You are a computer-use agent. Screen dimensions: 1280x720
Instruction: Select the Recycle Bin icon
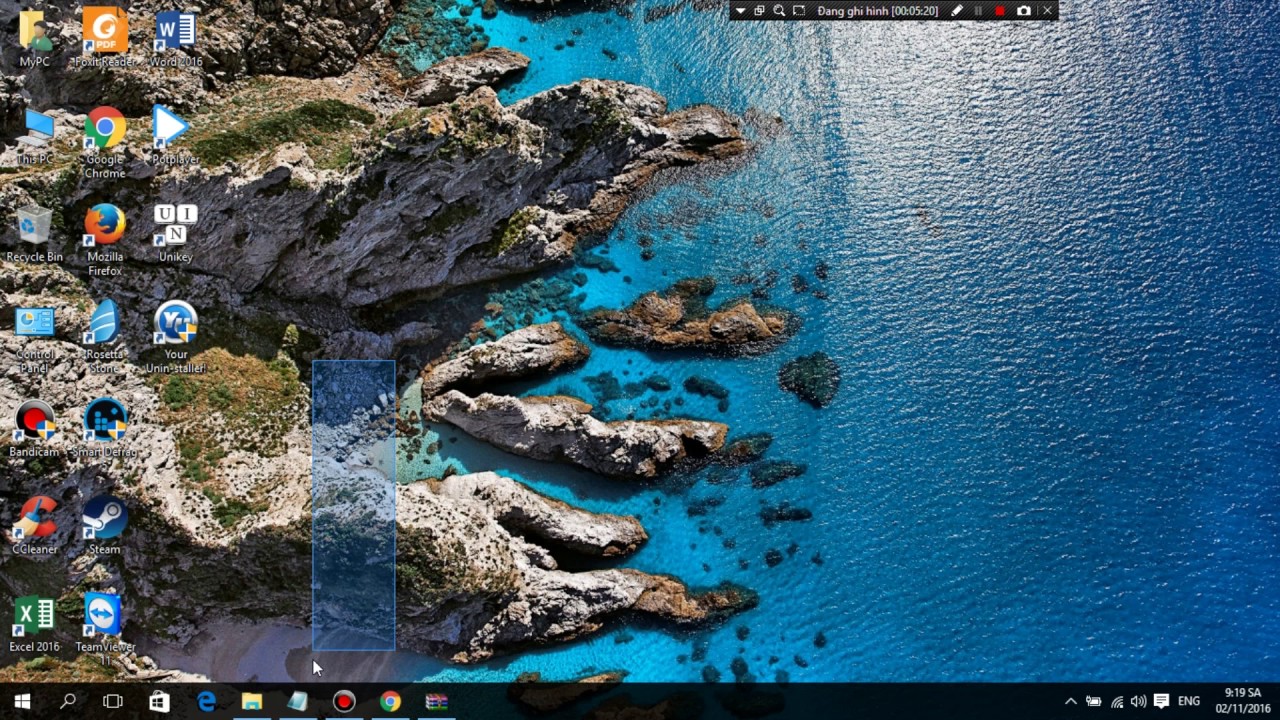35,234
